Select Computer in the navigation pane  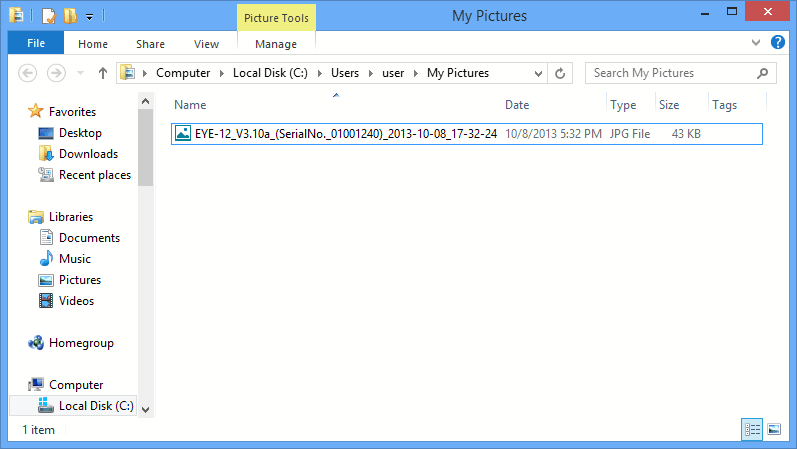click(x=76, y=385)
